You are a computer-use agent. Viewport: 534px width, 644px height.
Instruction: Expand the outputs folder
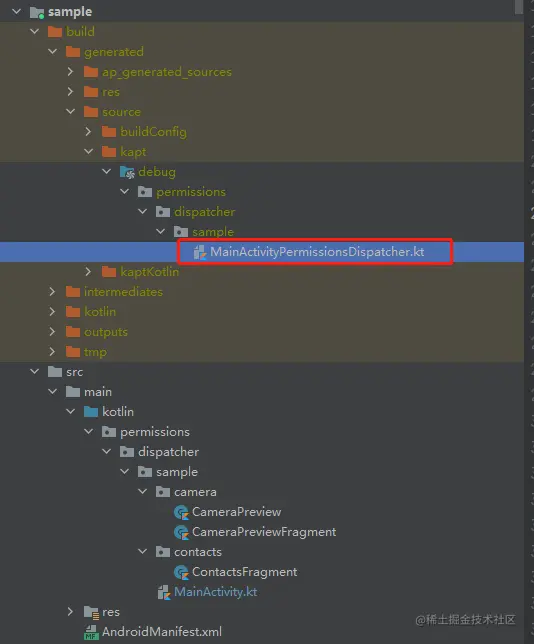pyautogui.click(x=53, y=331)
